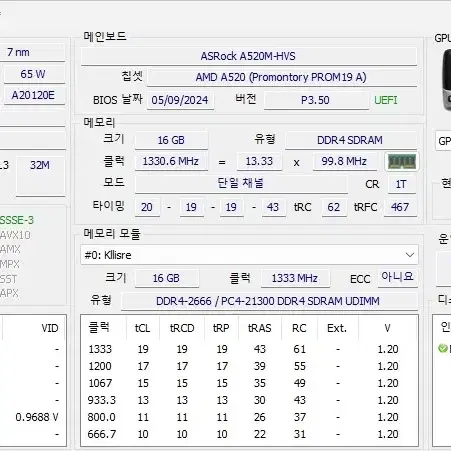
Task: Click the SSSE-3 instruction set label
Action: (x=17, y=220)
